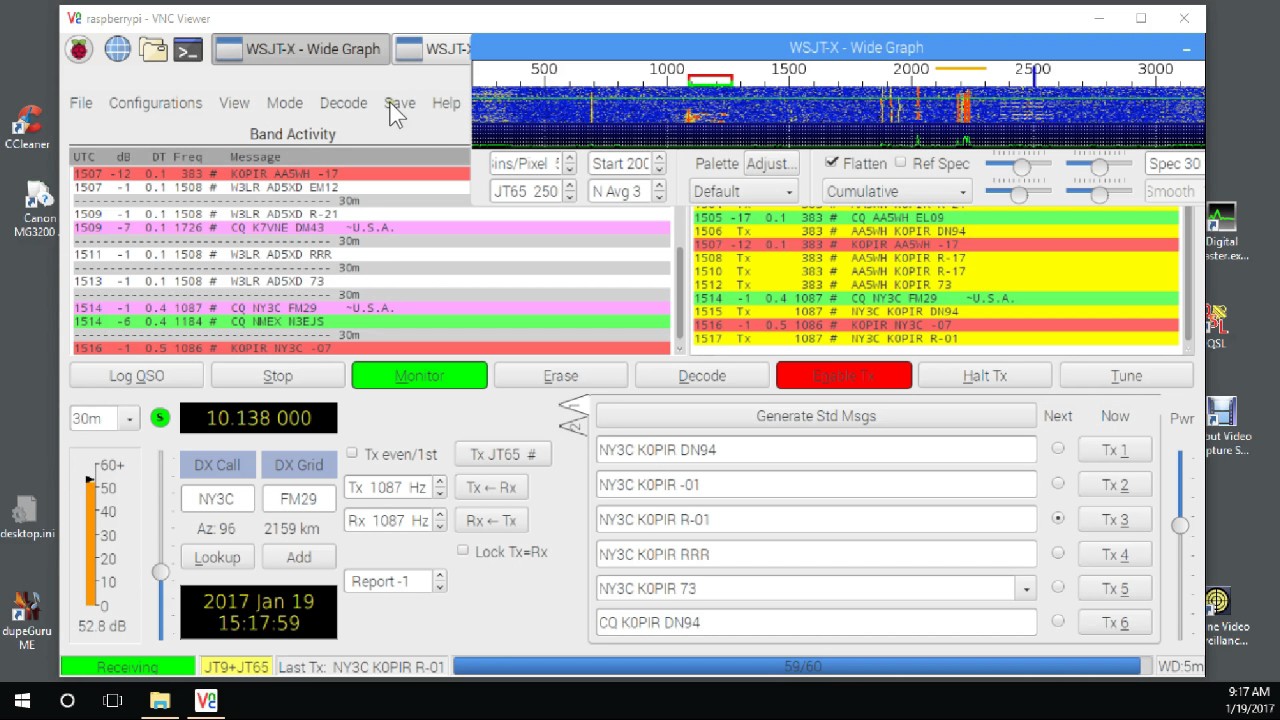
Task: Click the Tx 1087 Hz spinner arrows
Action: 438,488
